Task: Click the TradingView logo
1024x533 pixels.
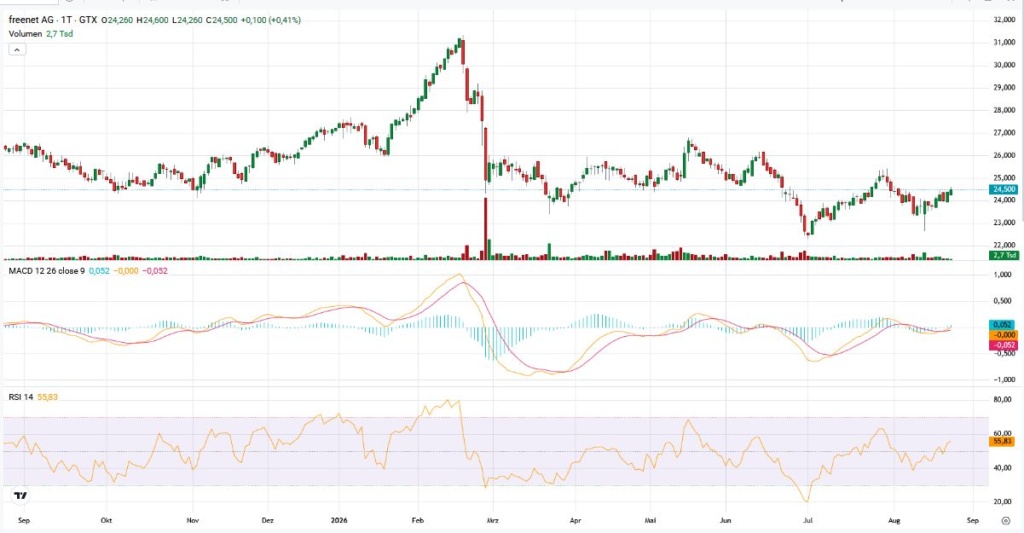Action: pyautogui.click(x=21, y=496)
